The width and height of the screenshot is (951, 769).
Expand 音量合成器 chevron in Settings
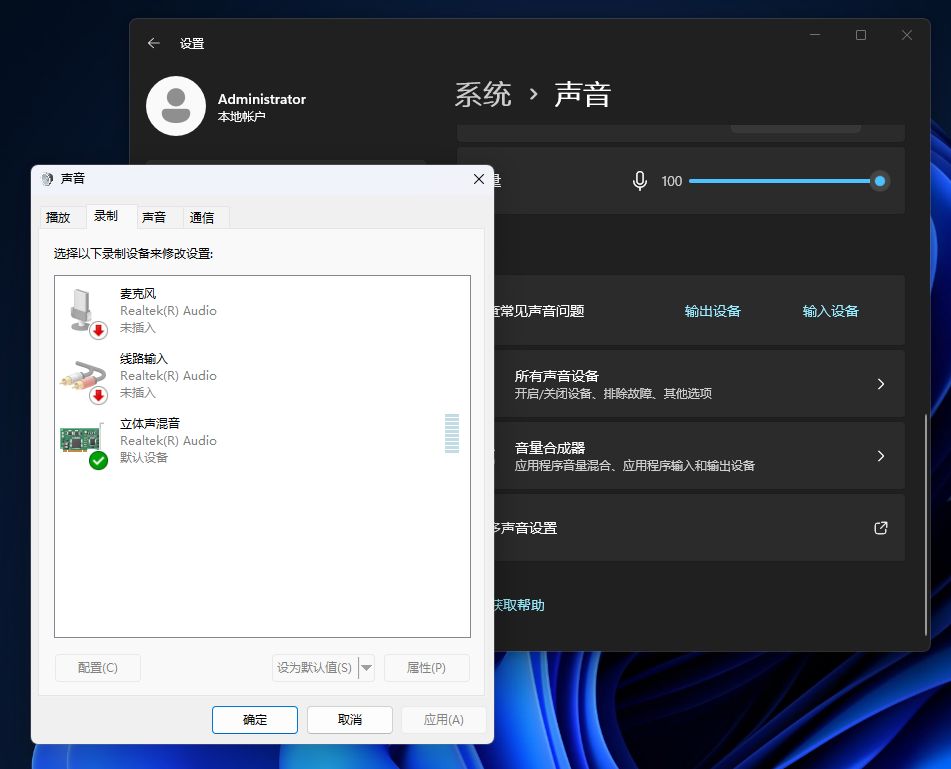[881, 456]
